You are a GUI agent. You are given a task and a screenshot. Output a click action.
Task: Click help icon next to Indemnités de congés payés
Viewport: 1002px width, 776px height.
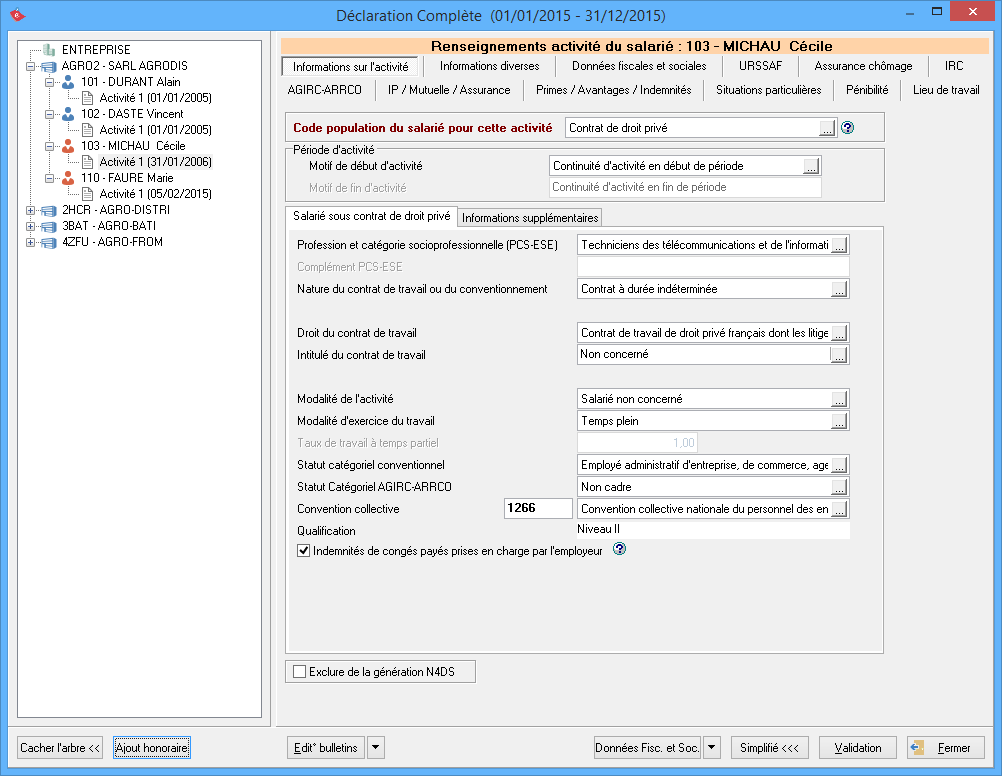pyautogui.click(x=619, y=549)
